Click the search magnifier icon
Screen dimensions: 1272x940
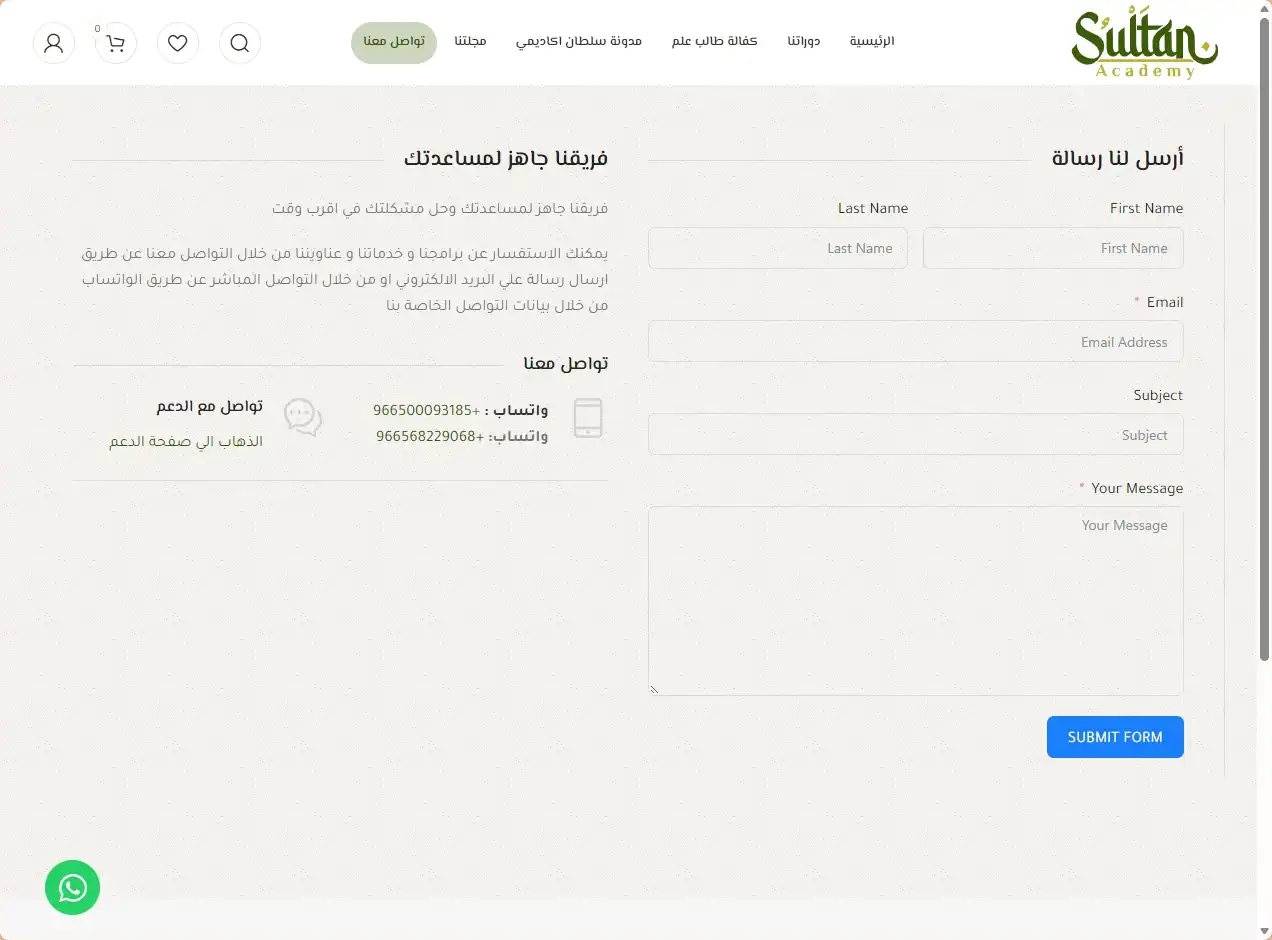click(240, 43)
